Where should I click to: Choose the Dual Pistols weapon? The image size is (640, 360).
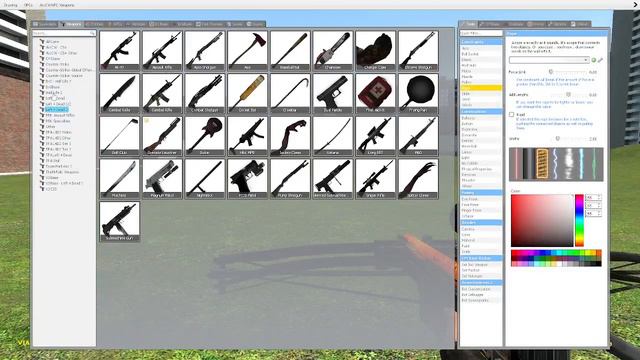pyautogui.click(x=333, y=93)
